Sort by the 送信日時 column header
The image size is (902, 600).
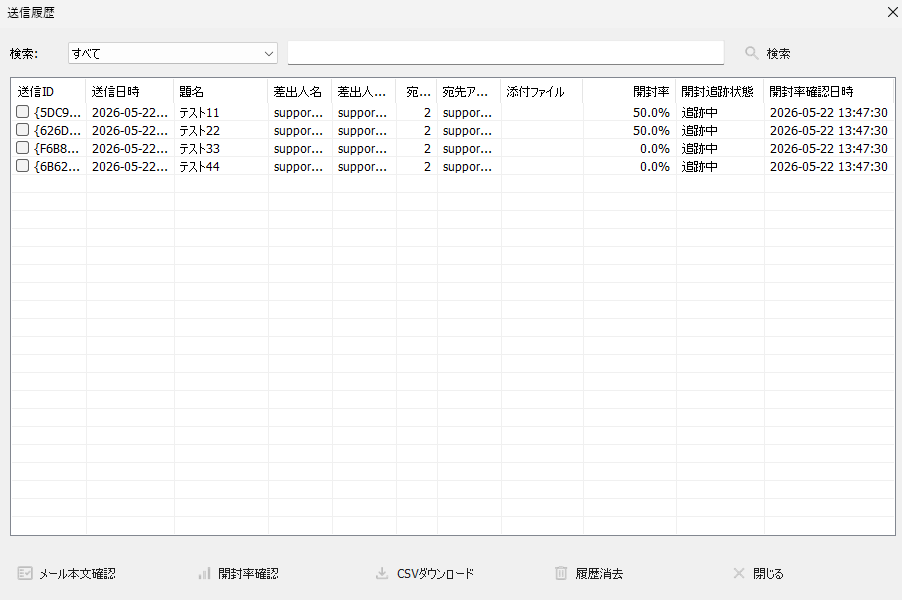[129, 91]
